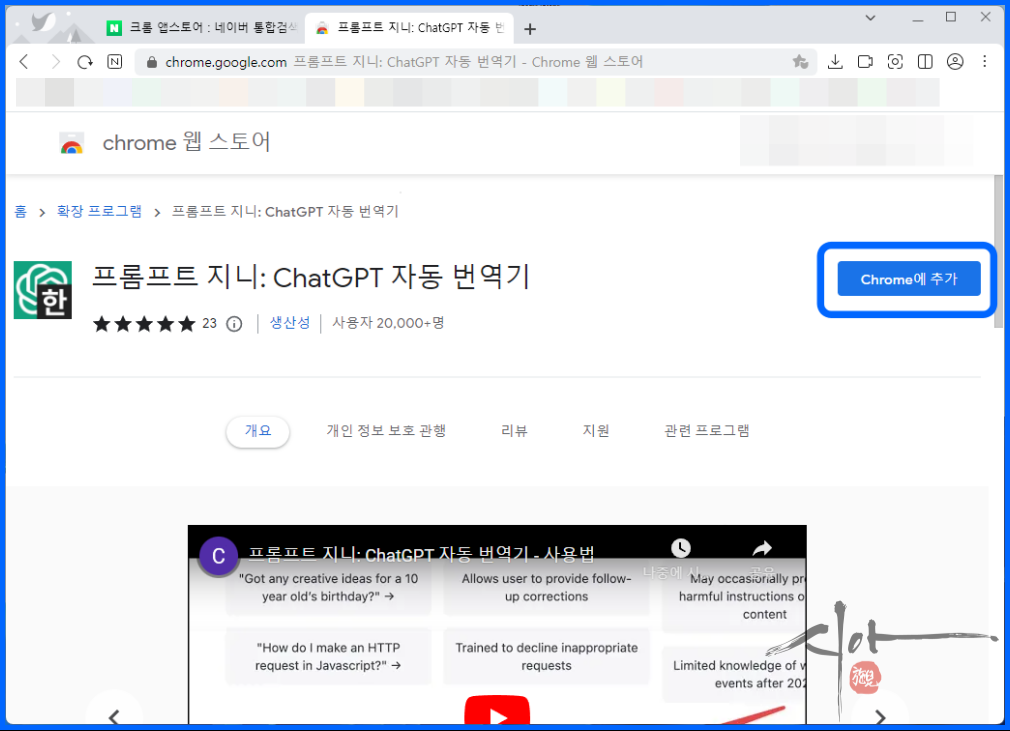
Task: Open downloads via the download arrow icon
Action: pos(835,62)
